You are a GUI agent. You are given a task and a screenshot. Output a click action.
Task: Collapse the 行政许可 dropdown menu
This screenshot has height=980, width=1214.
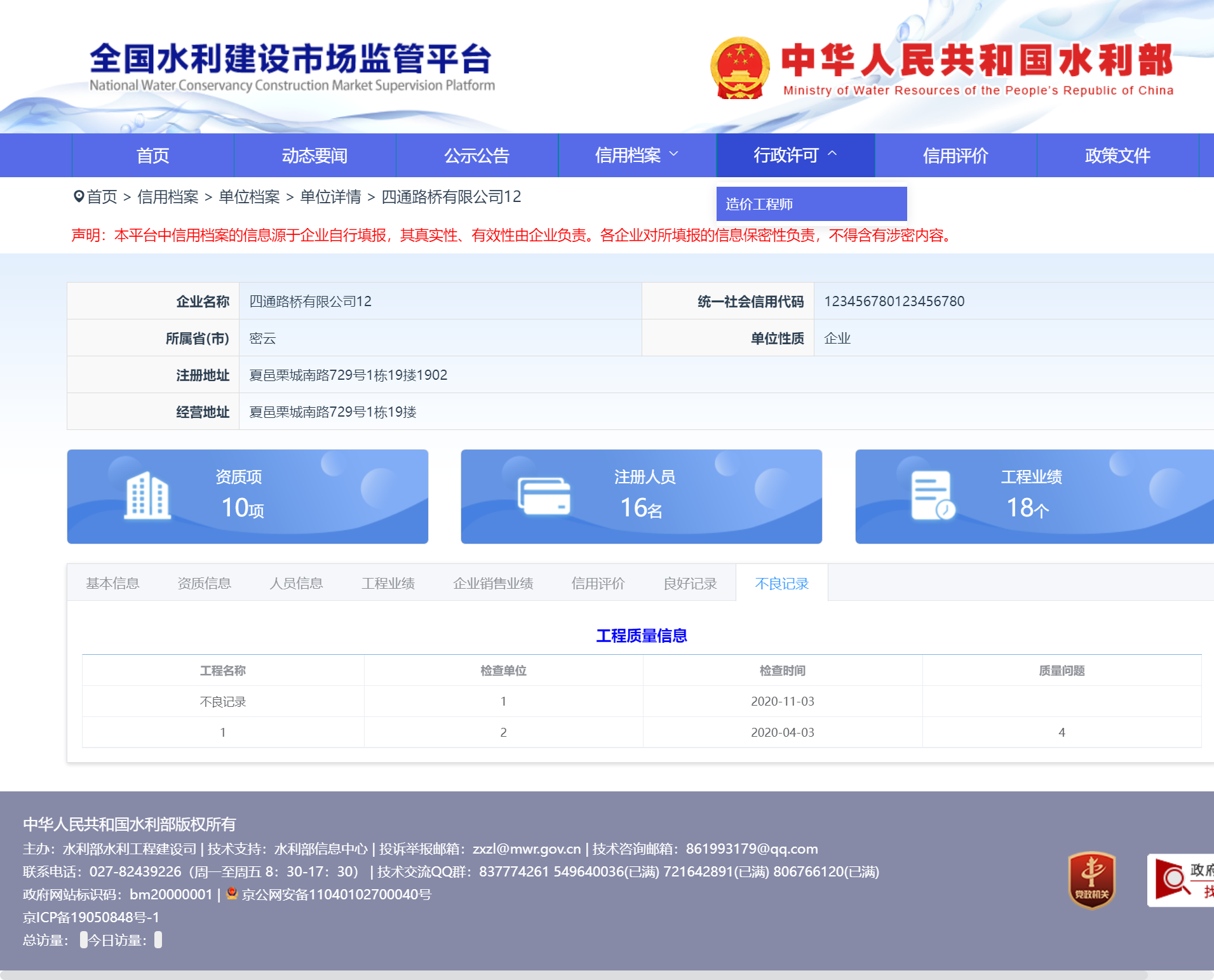click(x=795, y=156)
